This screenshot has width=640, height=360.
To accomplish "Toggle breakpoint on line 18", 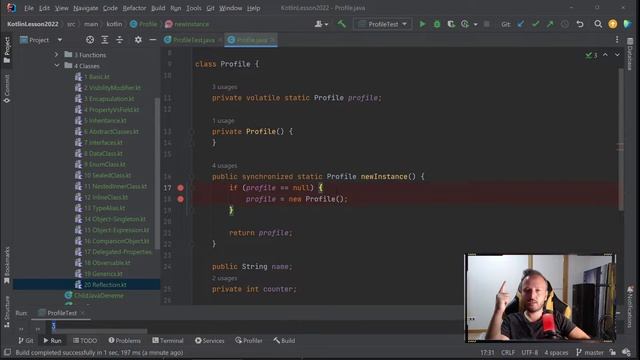I will pyautogui.click(x=180, y=199).
